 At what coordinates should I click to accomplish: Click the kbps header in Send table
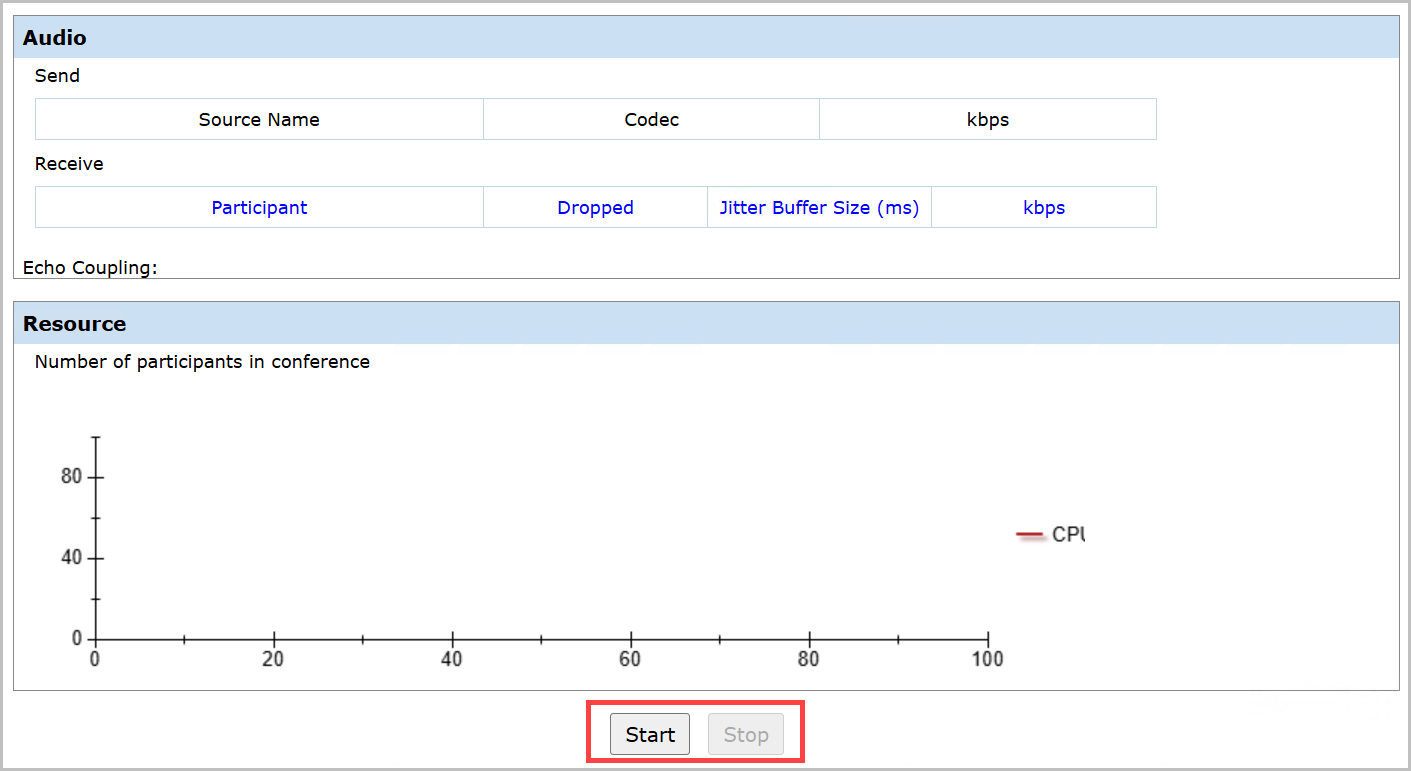[987, 120]
